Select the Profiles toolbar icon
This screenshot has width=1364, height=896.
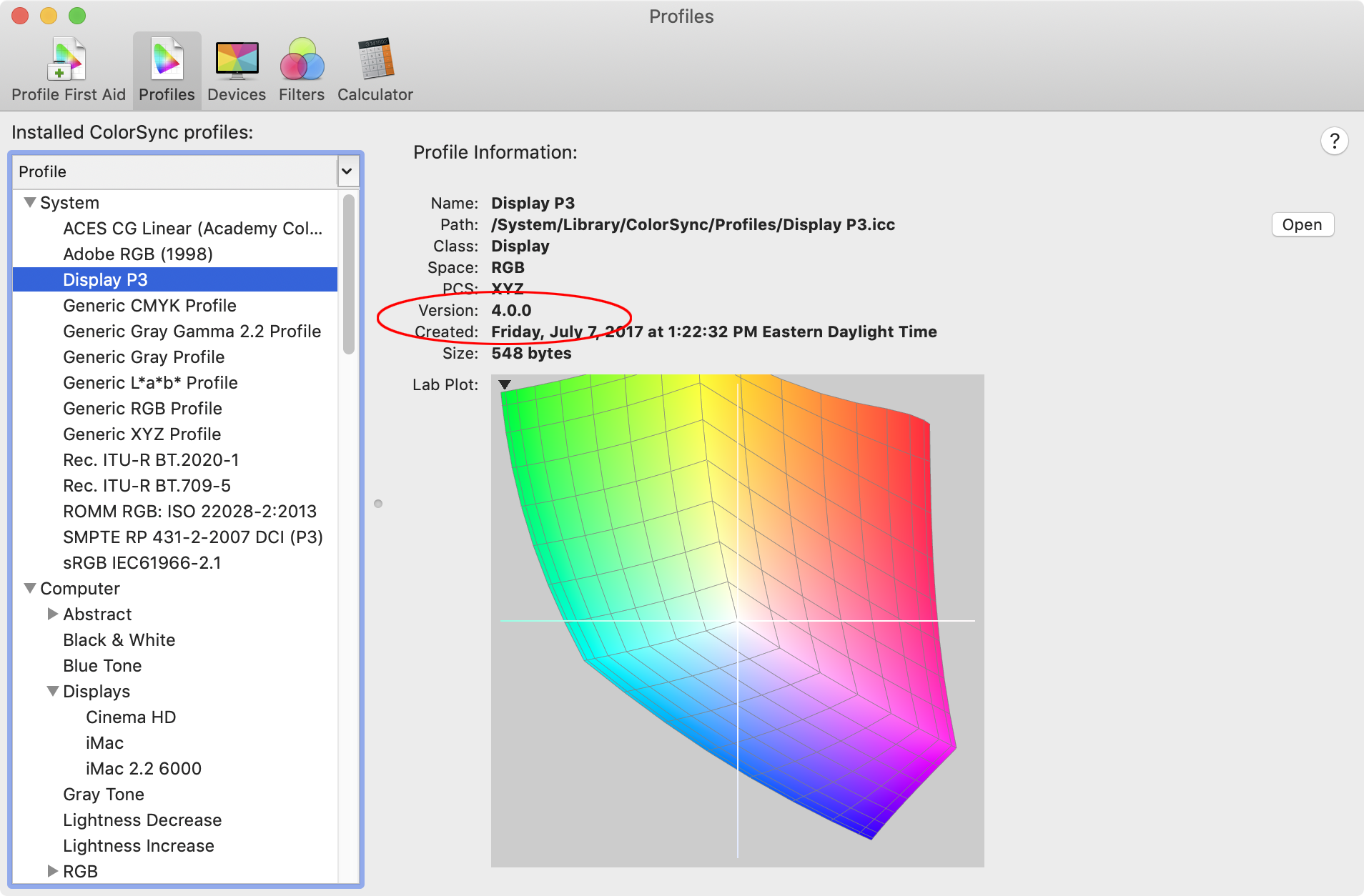[x=167, y=68]
